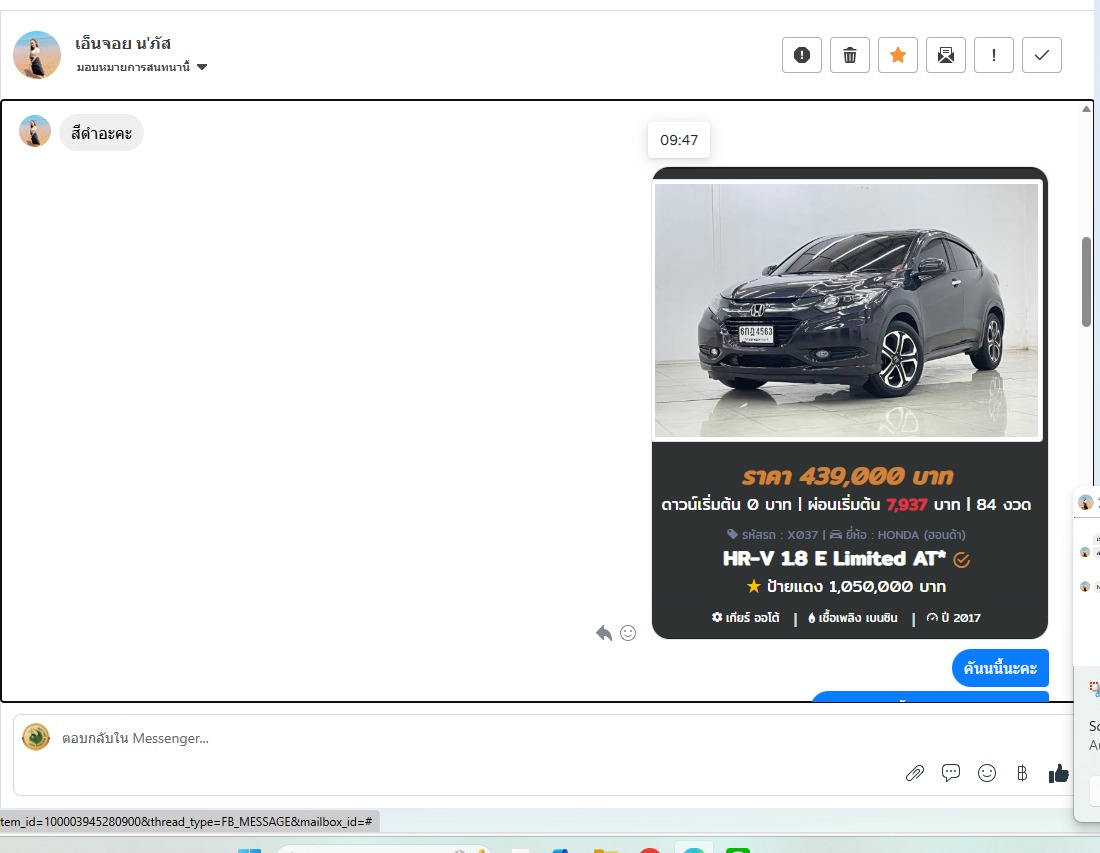1100x853 pixels.
Task: Open the Honda HR-V car image
Action: (847, 310)
